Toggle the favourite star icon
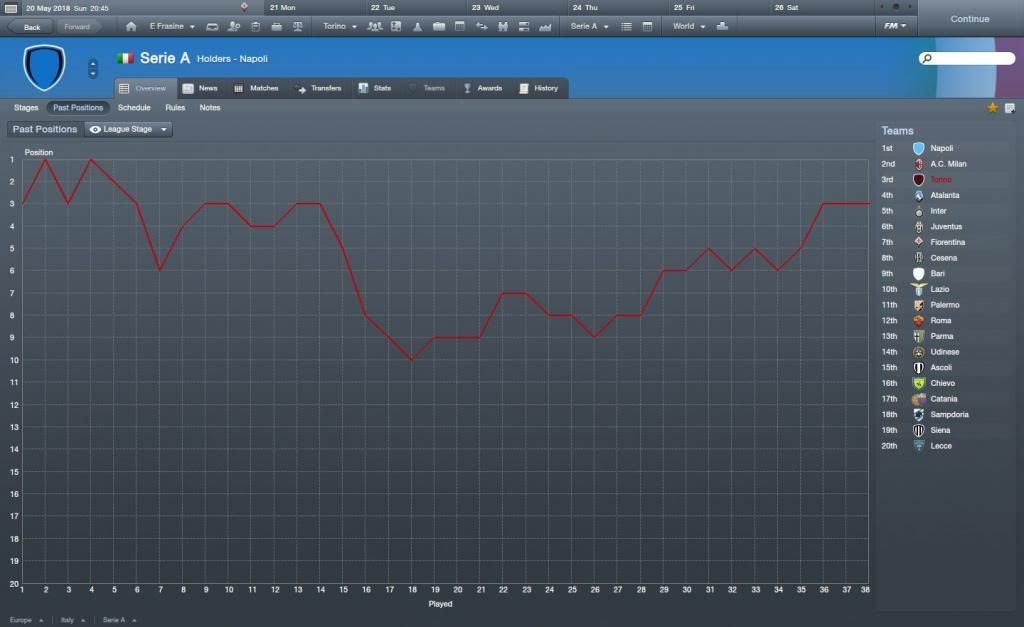1024x627 pixels. pyautogui.click(x=993, y=108)
